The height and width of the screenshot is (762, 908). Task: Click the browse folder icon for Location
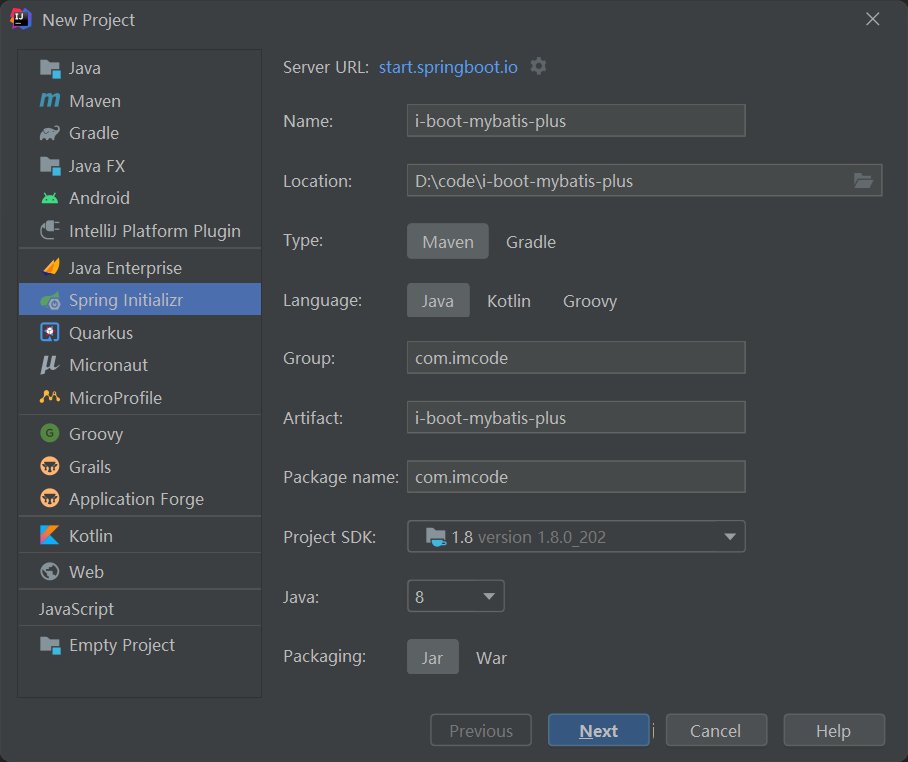863,181
